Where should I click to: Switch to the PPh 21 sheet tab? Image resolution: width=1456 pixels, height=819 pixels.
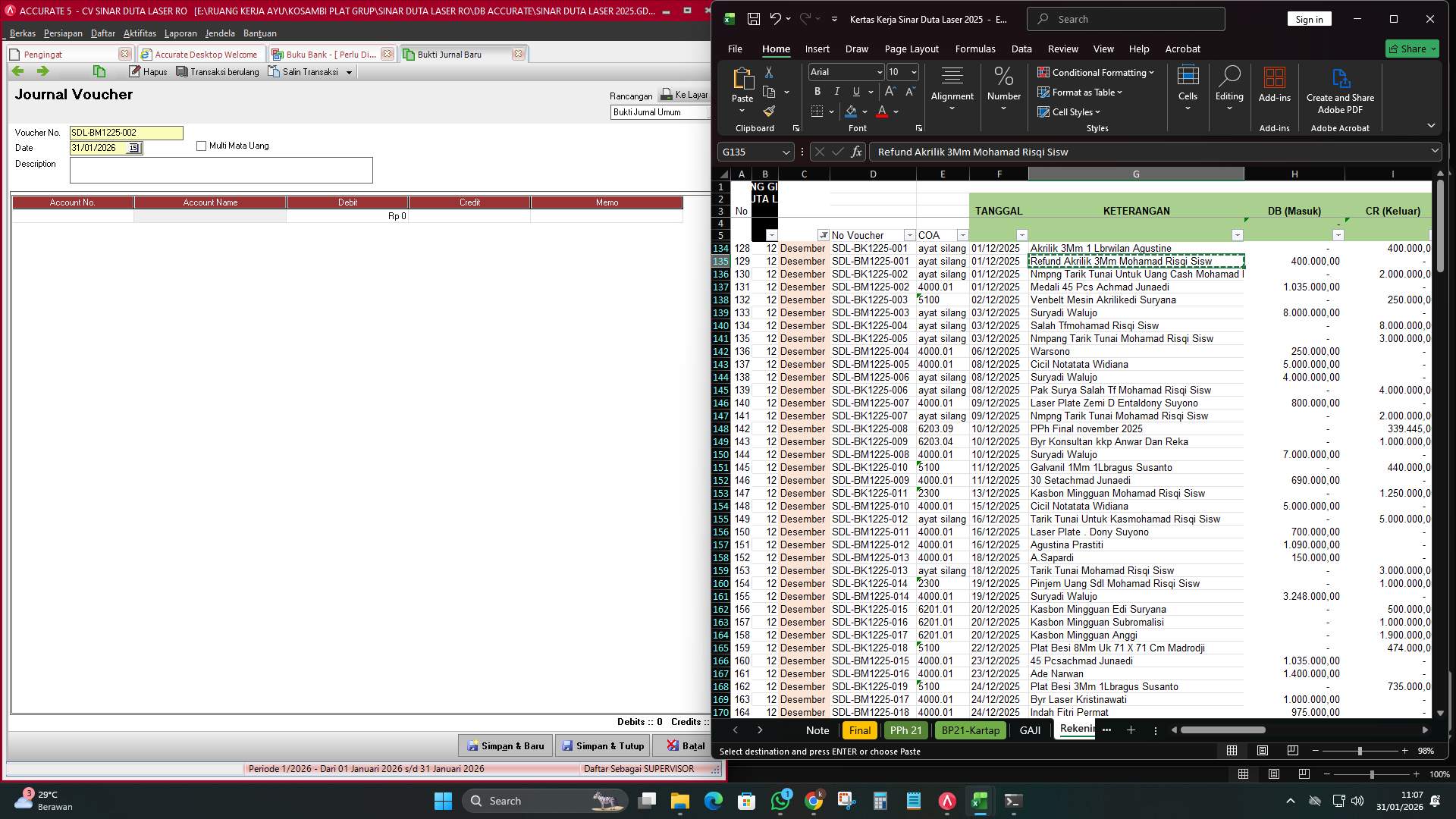pos(905,730)
